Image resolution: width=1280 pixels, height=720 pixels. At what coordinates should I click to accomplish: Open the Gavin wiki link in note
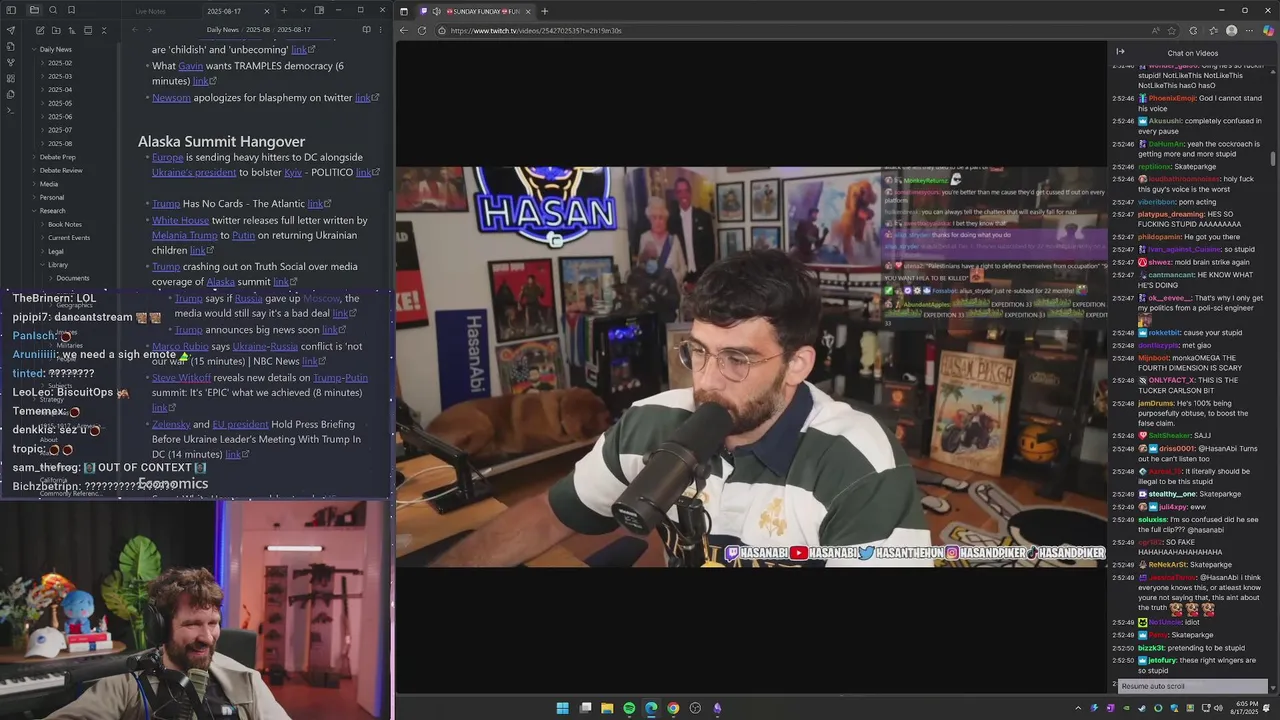click(190, 66)
